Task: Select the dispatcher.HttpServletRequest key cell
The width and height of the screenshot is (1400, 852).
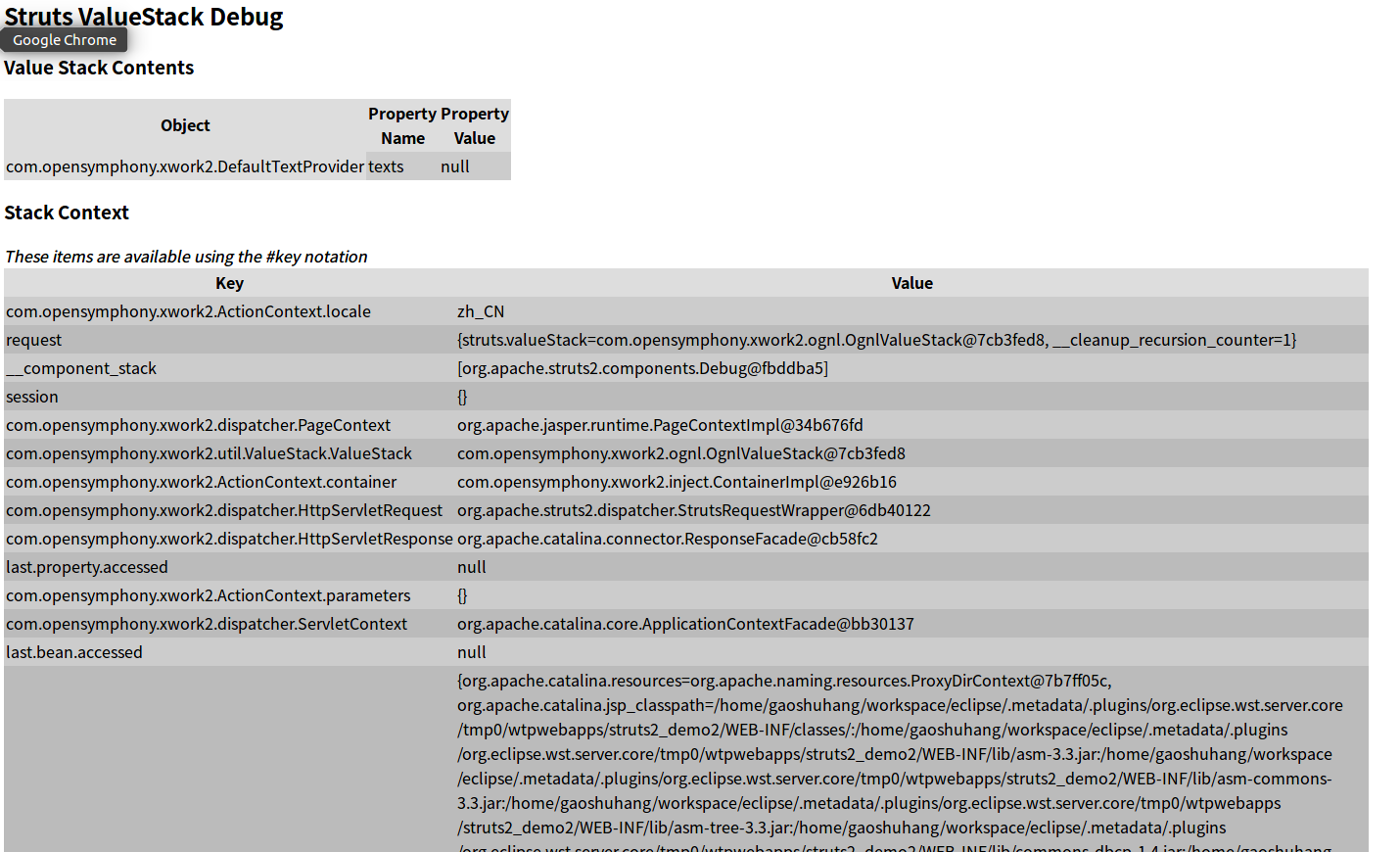Action: point(229,510)
